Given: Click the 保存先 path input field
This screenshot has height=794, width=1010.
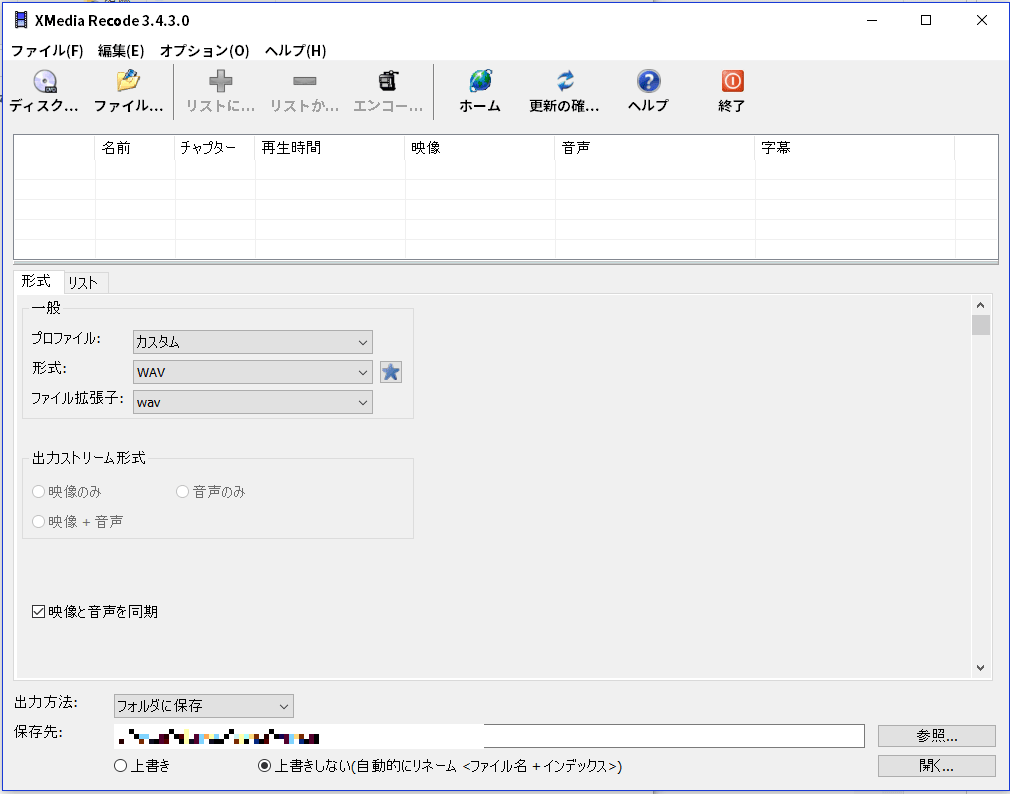Looking at the screenshot, I should 489,735.
